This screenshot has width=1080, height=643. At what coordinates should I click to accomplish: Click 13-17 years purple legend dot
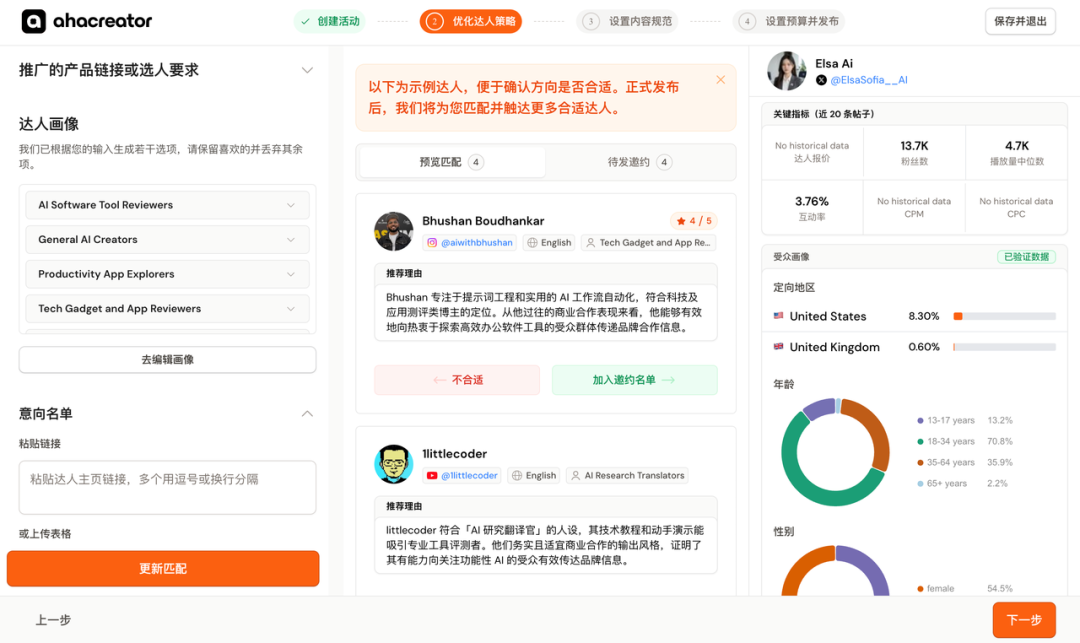pos(920,421)
